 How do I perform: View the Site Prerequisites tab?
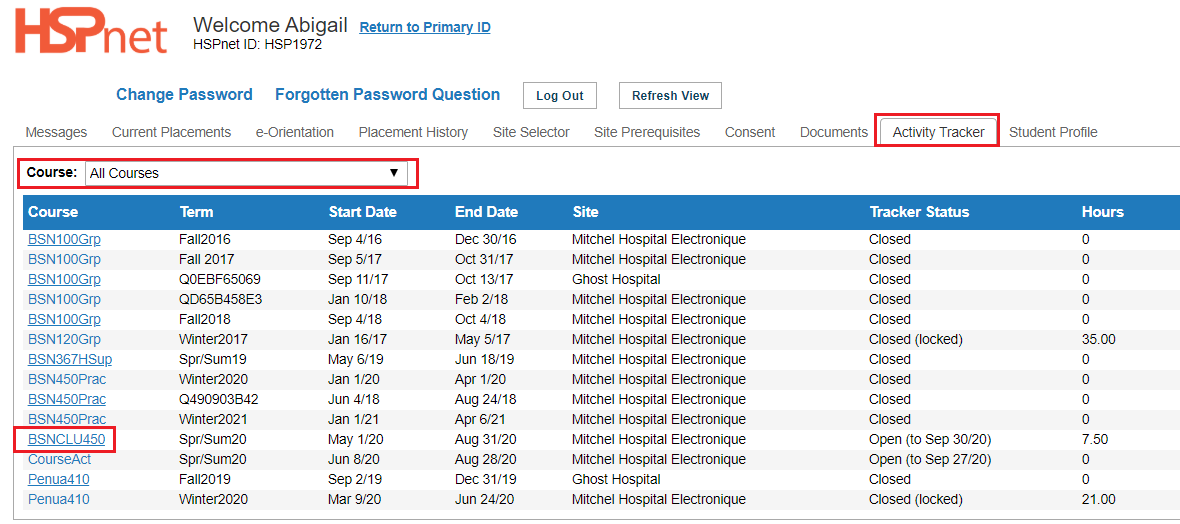click(647, 133)
